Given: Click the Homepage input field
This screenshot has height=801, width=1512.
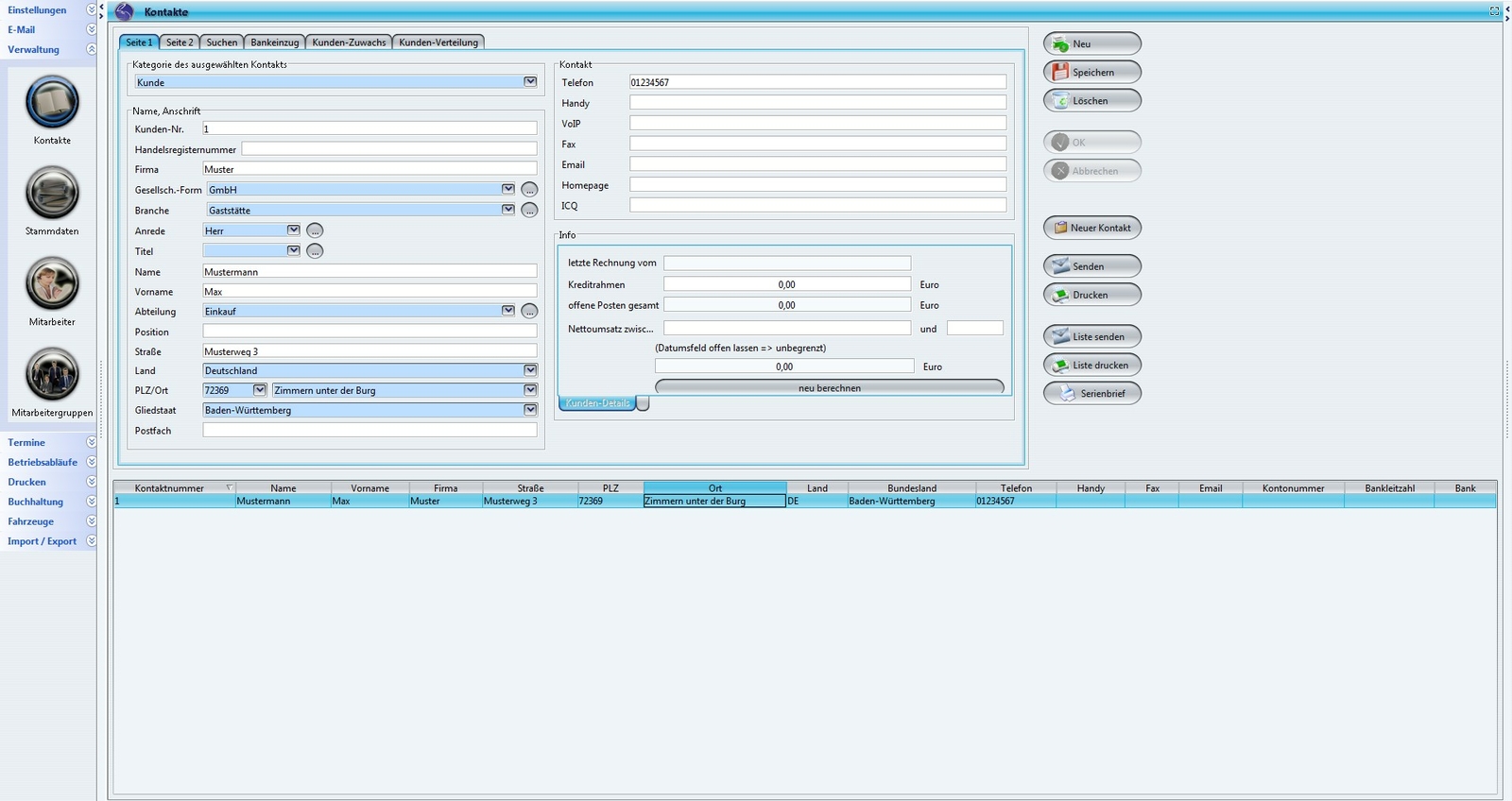Looking at the screenshot, I should click(817, 185).
